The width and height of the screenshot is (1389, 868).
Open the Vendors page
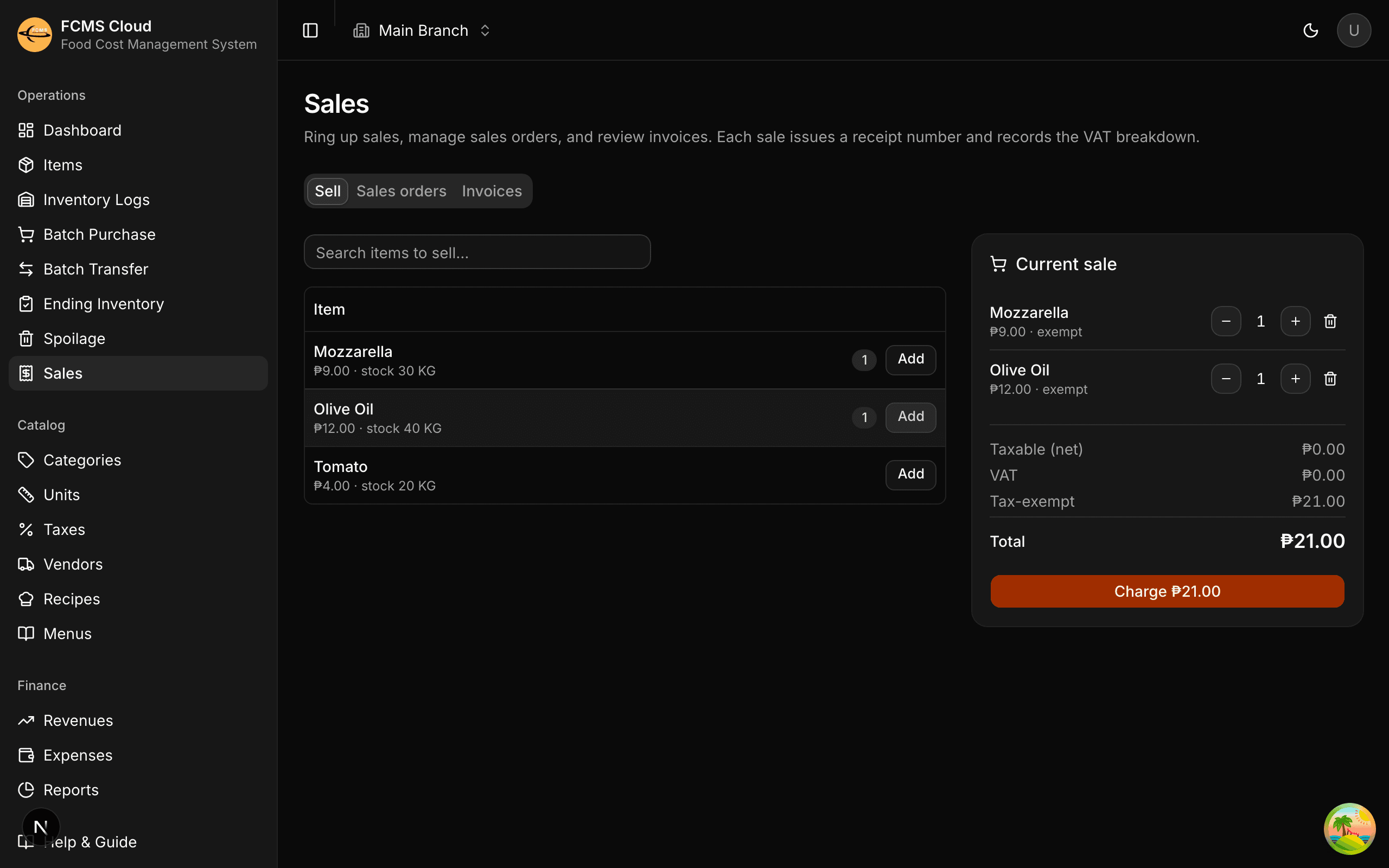point(138,564)
